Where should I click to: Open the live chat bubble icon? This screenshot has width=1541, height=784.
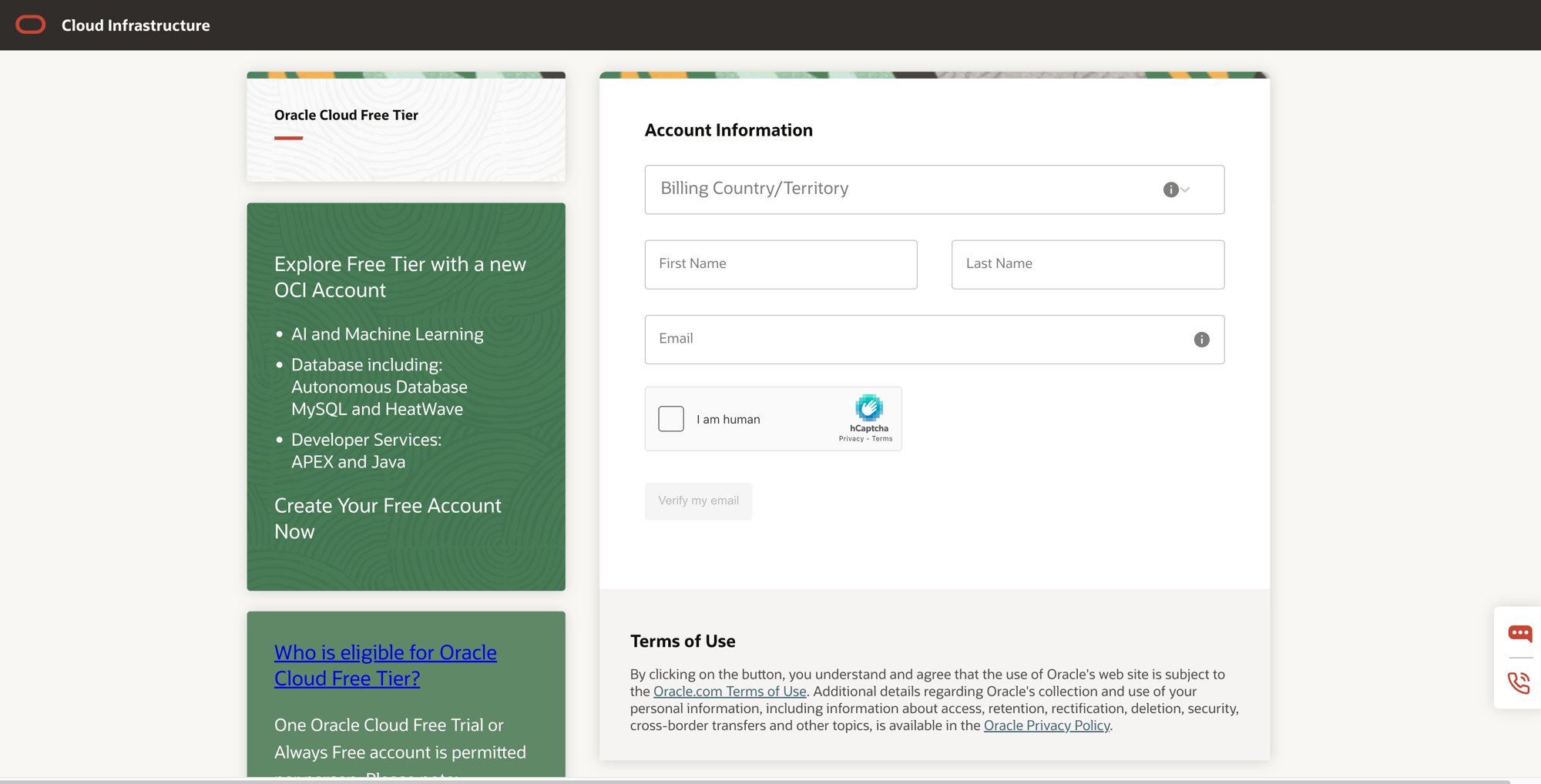coord(1519,634)
